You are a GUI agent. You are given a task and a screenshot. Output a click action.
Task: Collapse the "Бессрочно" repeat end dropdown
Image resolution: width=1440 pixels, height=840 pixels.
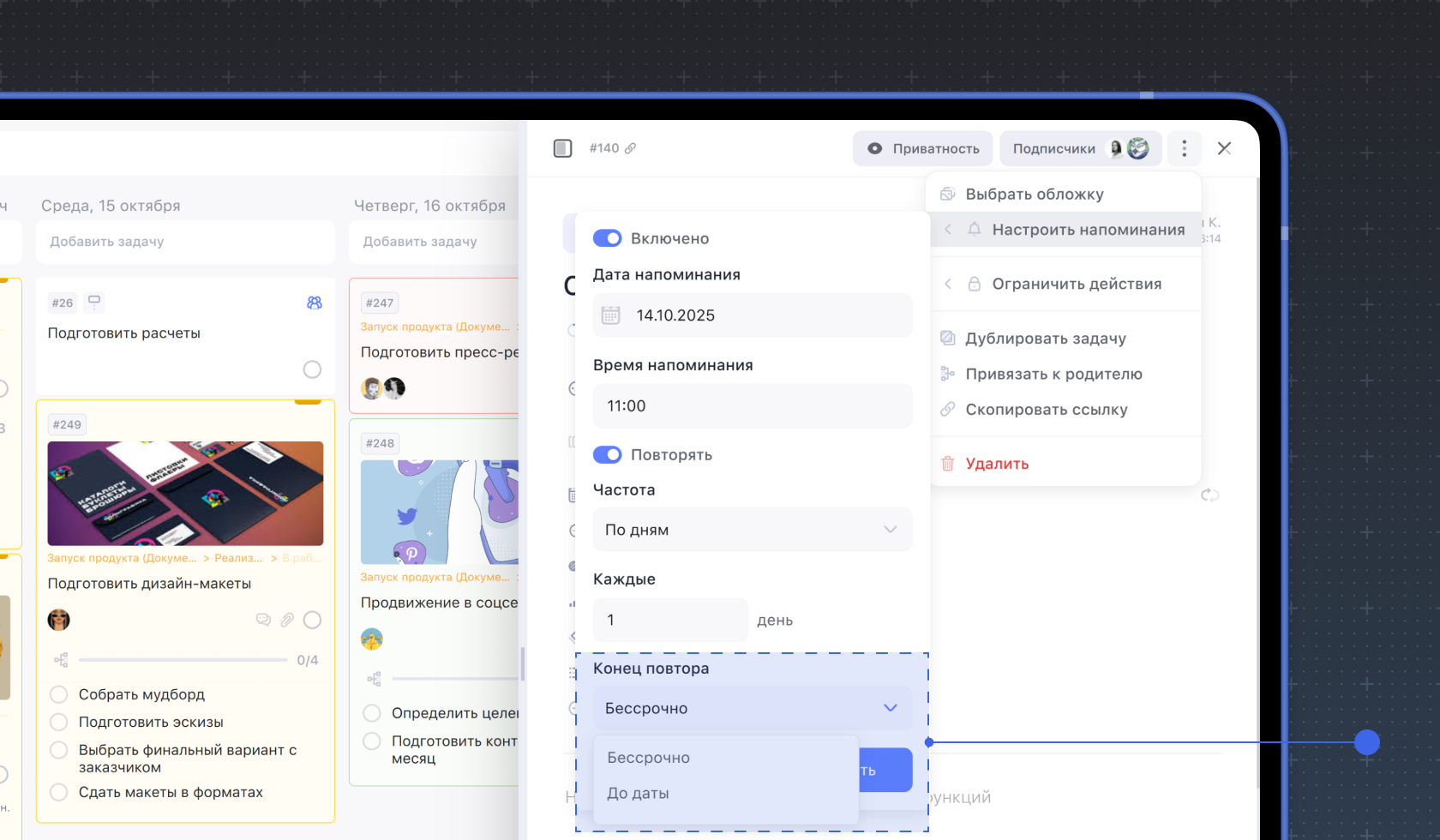(x=752, y=708)
